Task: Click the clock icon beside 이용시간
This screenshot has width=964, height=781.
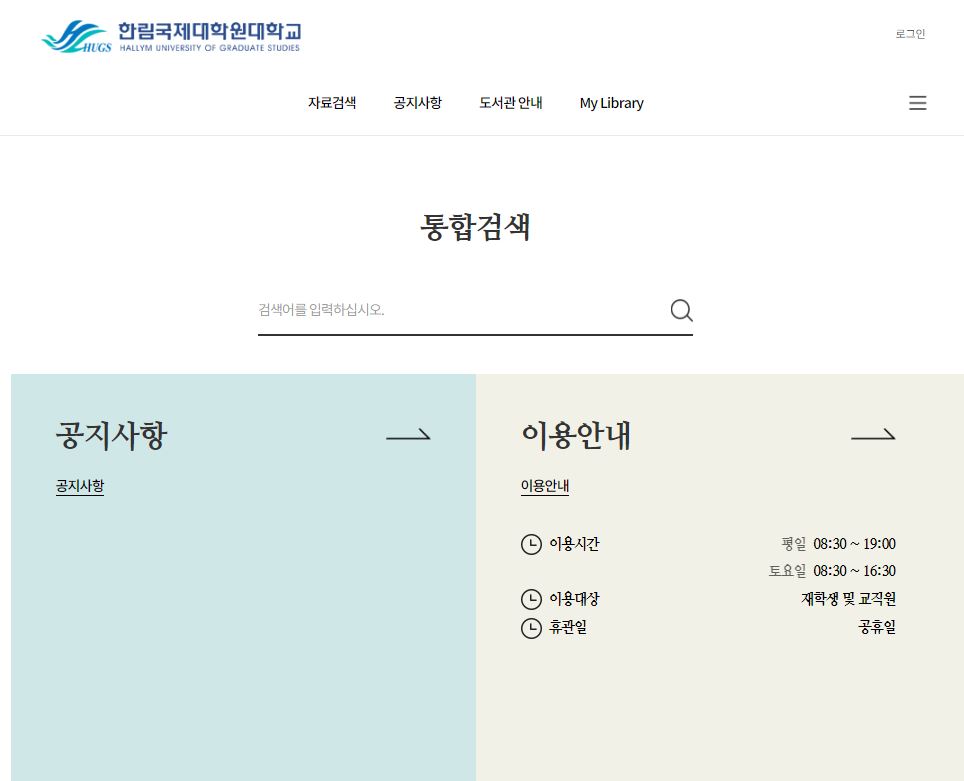Action: click(x=531, y=544)
